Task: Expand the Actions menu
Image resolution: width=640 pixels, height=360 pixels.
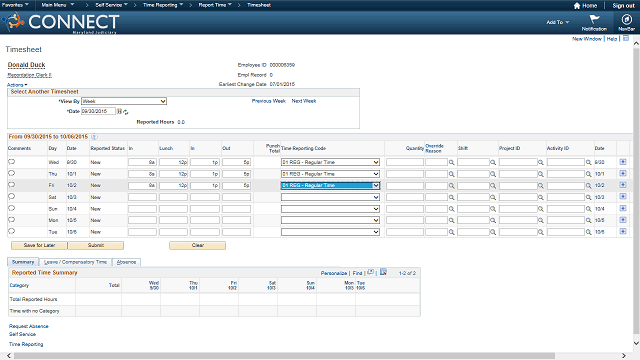Action: tap(17, 85)
